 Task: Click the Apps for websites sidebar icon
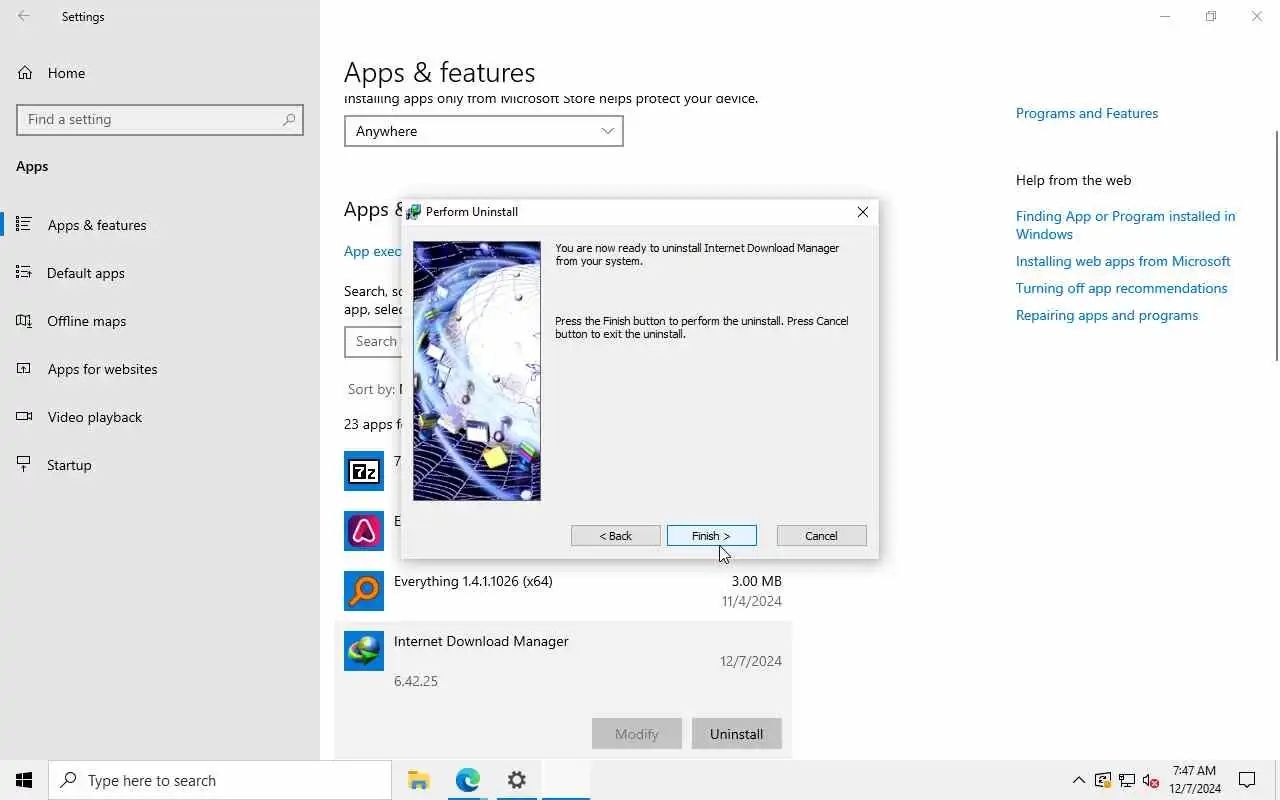24,369
